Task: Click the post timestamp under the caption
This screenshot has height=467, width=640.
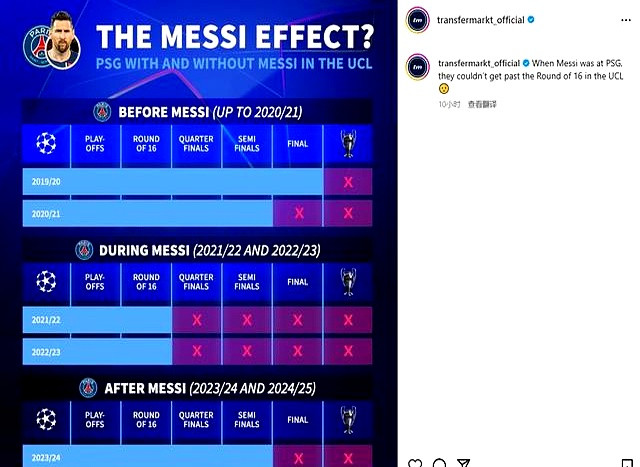Action: 449,104
